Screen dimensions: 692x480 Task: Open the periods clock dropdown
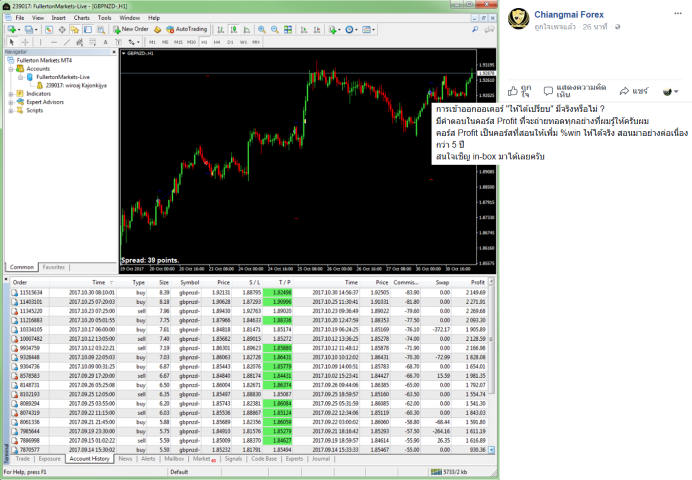point(351,30)
